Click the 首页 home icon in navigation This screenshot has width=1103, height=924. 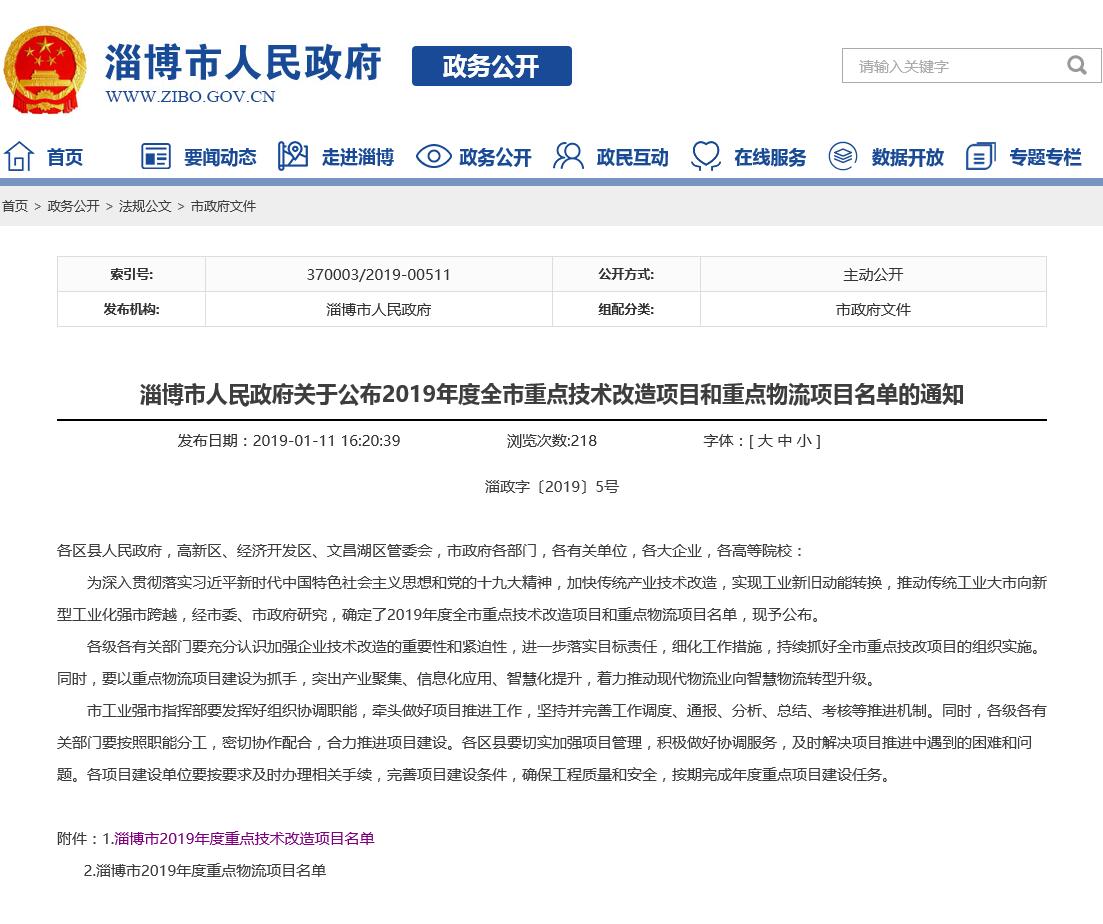(18, 156)
